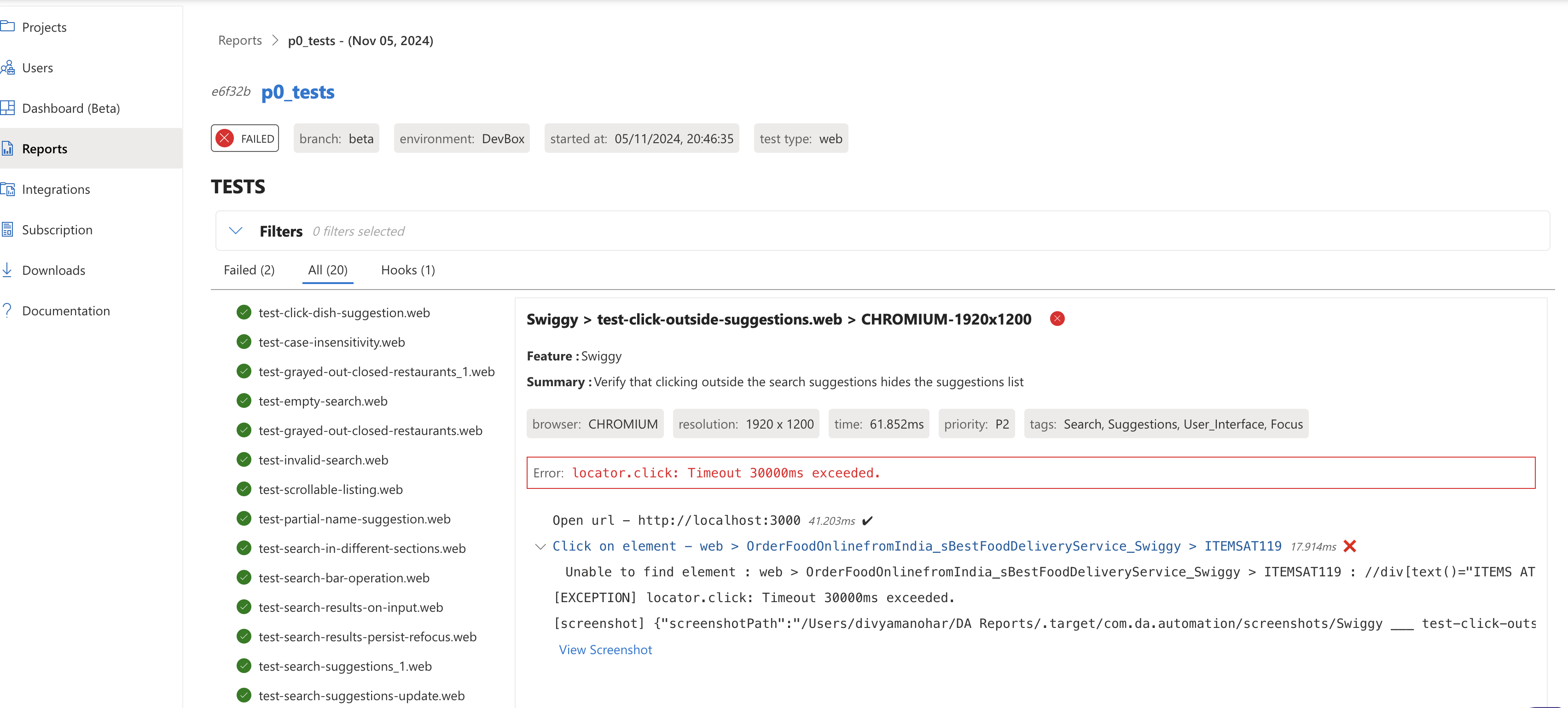The height and width of the screenshot is (708, 1568).
Task: Click the Reports icon in the sidebar
Action: 9,148
